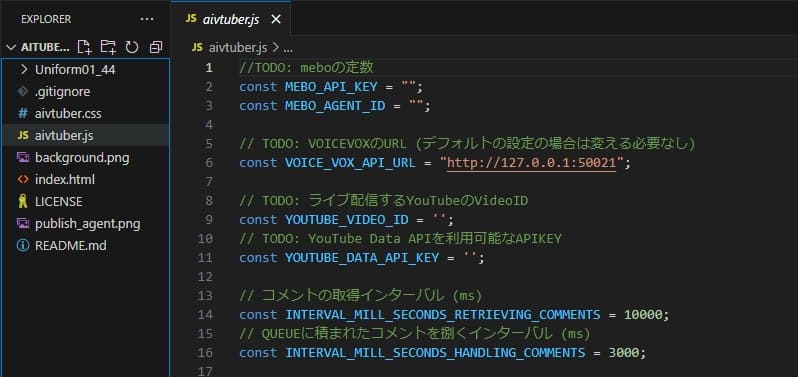
Task: Click line number 14 in the gutter
Action: [206, 314]
